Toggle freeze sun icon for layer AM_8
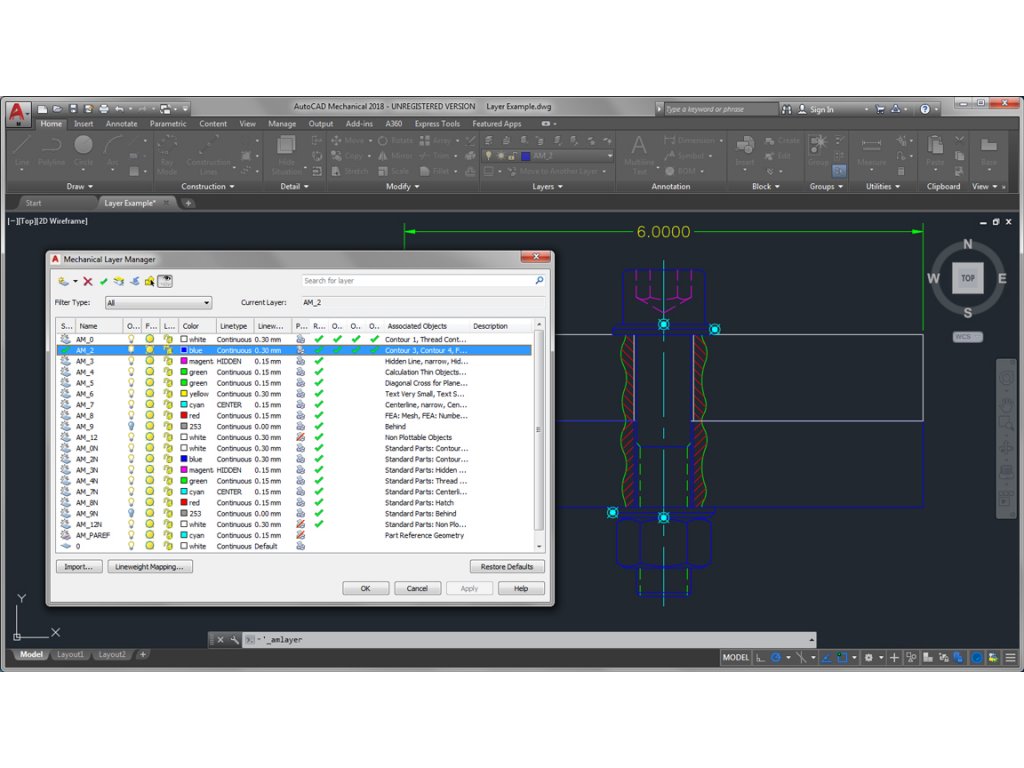This screenshot has width=1024, height=768. 150,416
